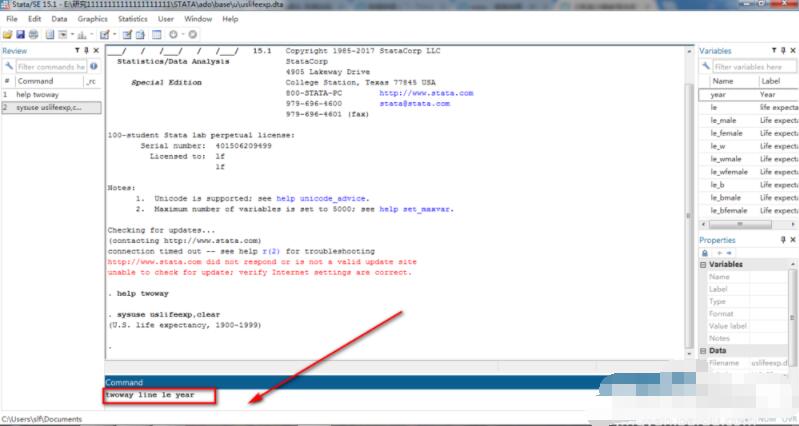Open the Do-file Editor dropdown arrow
The width and height of the screenshot is (799, 426).
[x=115, y=35]
